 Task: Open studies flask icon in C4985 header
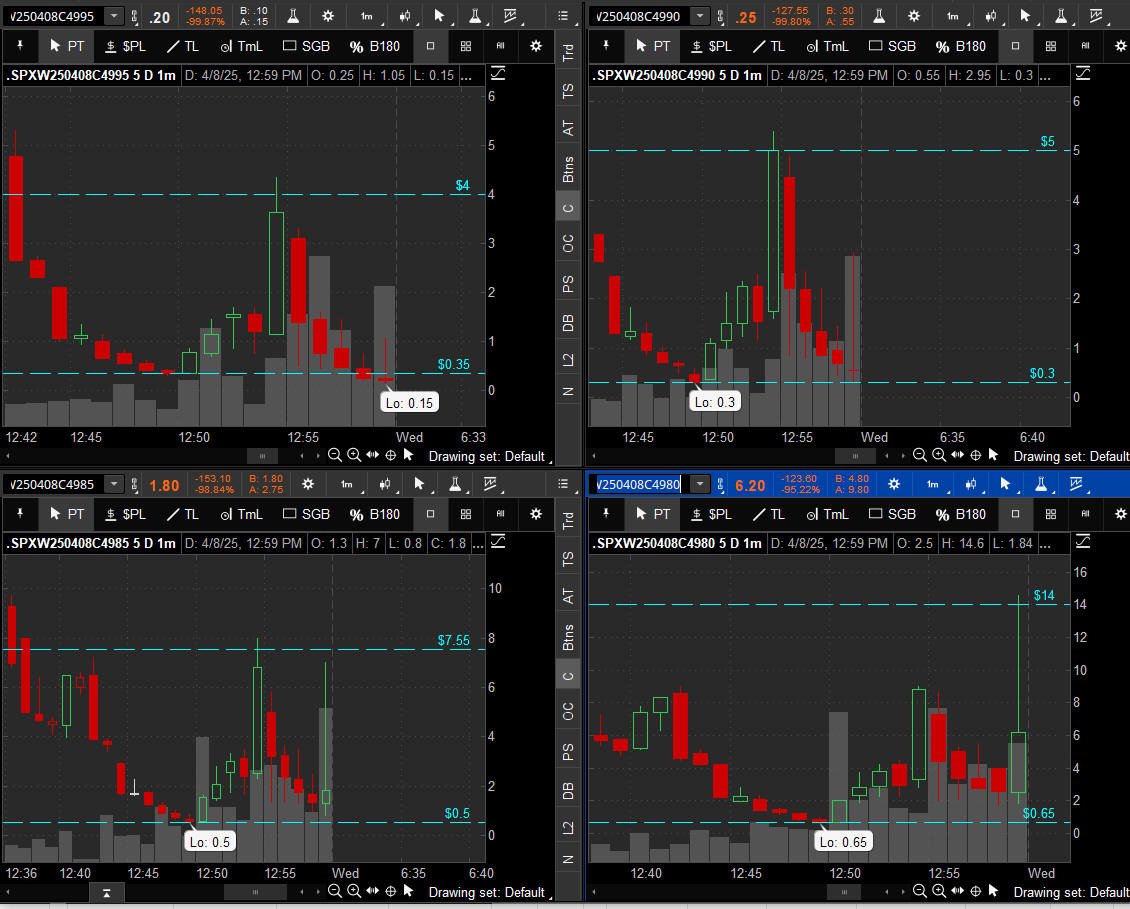coord(455,484)
